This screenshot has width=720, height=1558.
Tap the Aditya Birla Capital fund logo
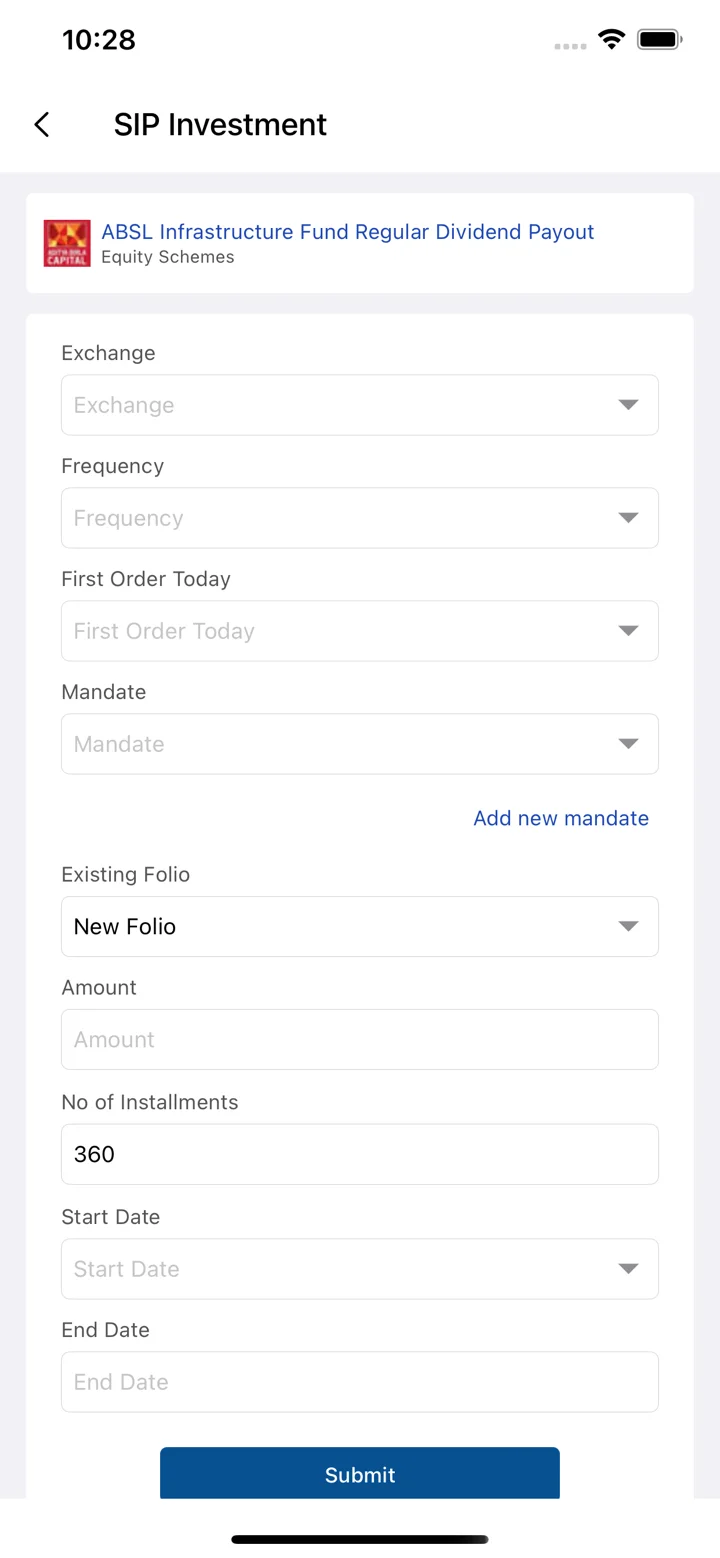pos(67,243)
